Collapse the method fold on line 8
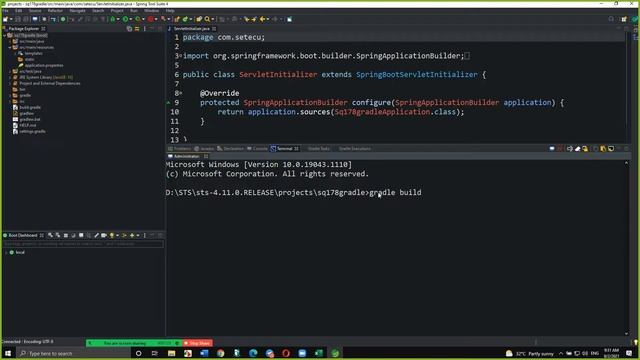640x360 pixels. [x=181, y=93]
